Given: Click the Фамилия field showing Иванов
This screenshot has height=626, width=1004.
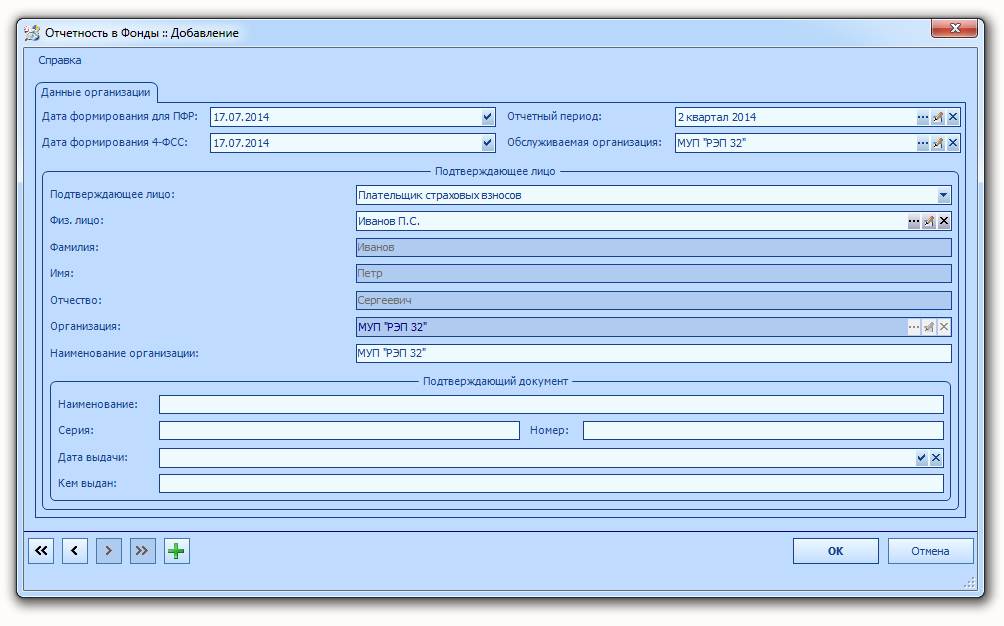Looking at the screenshot, I should tap(653, 248).
